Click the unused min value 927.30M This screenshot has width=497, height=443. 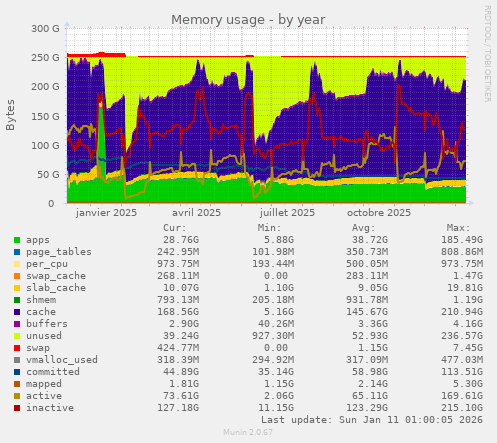coord(273,336)
